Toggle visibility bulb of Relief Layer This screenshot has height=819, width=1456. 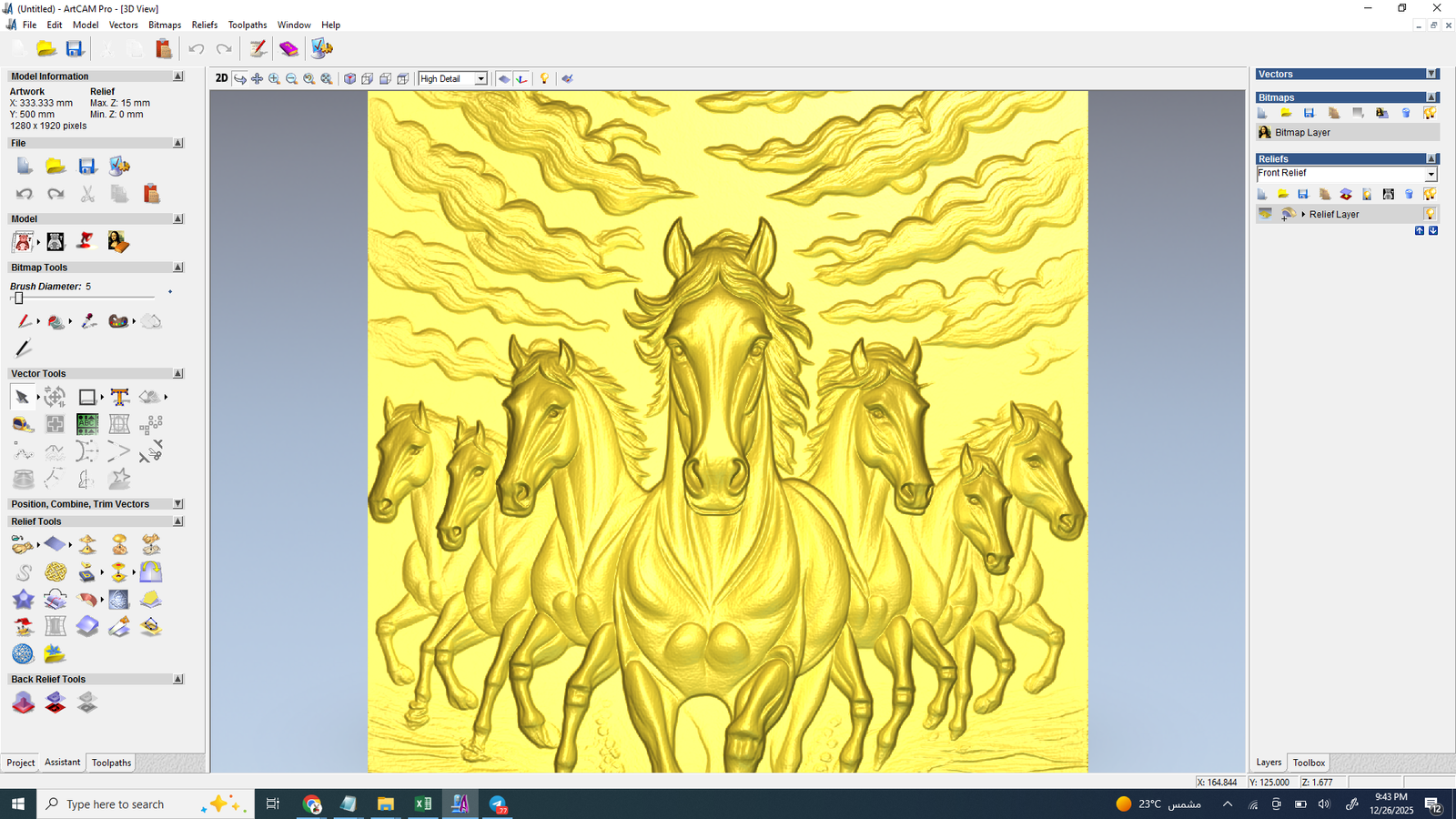coord(1430,215)
